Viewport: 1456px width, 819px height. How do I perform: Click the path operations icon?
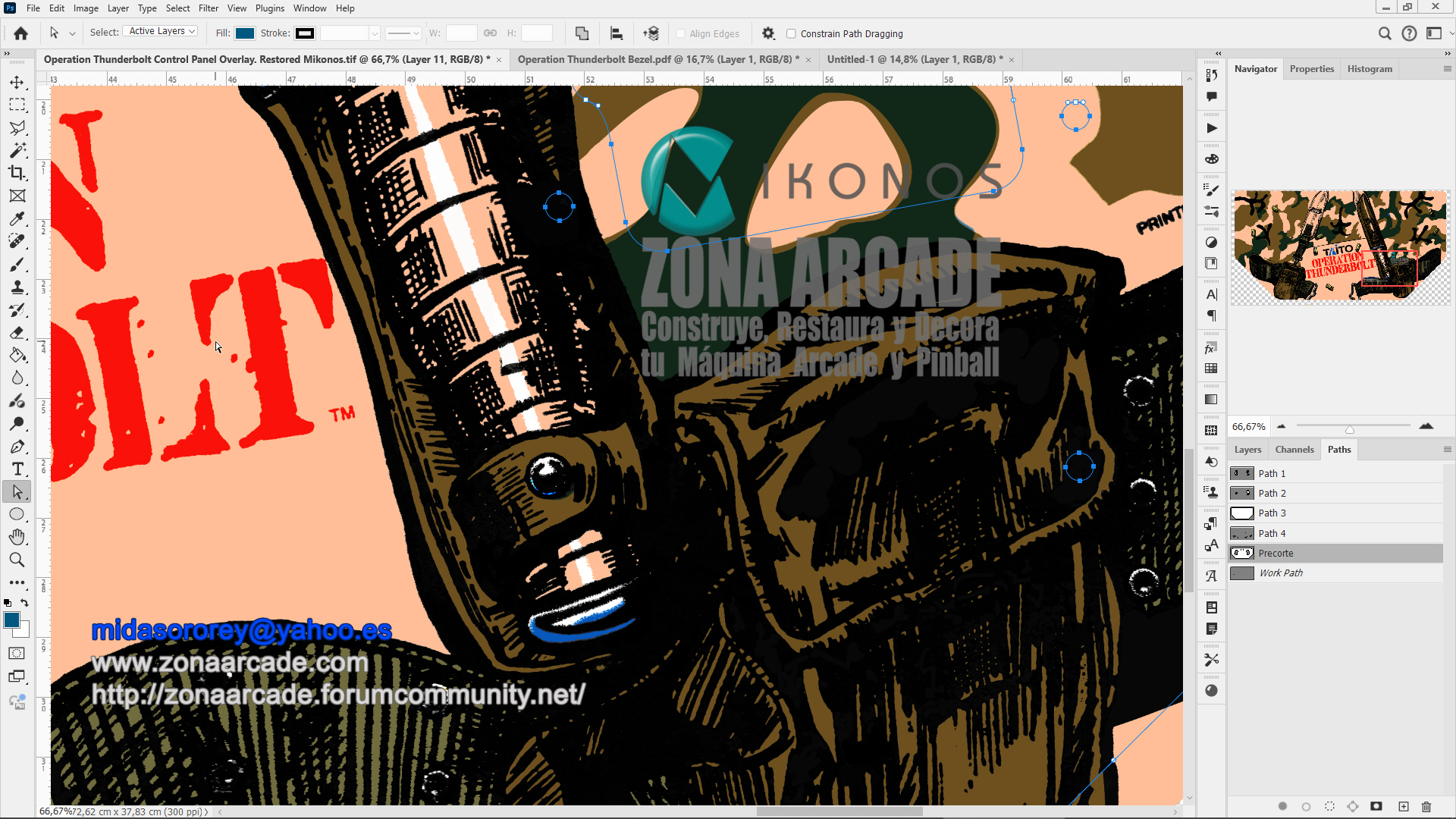pos(582,33)
